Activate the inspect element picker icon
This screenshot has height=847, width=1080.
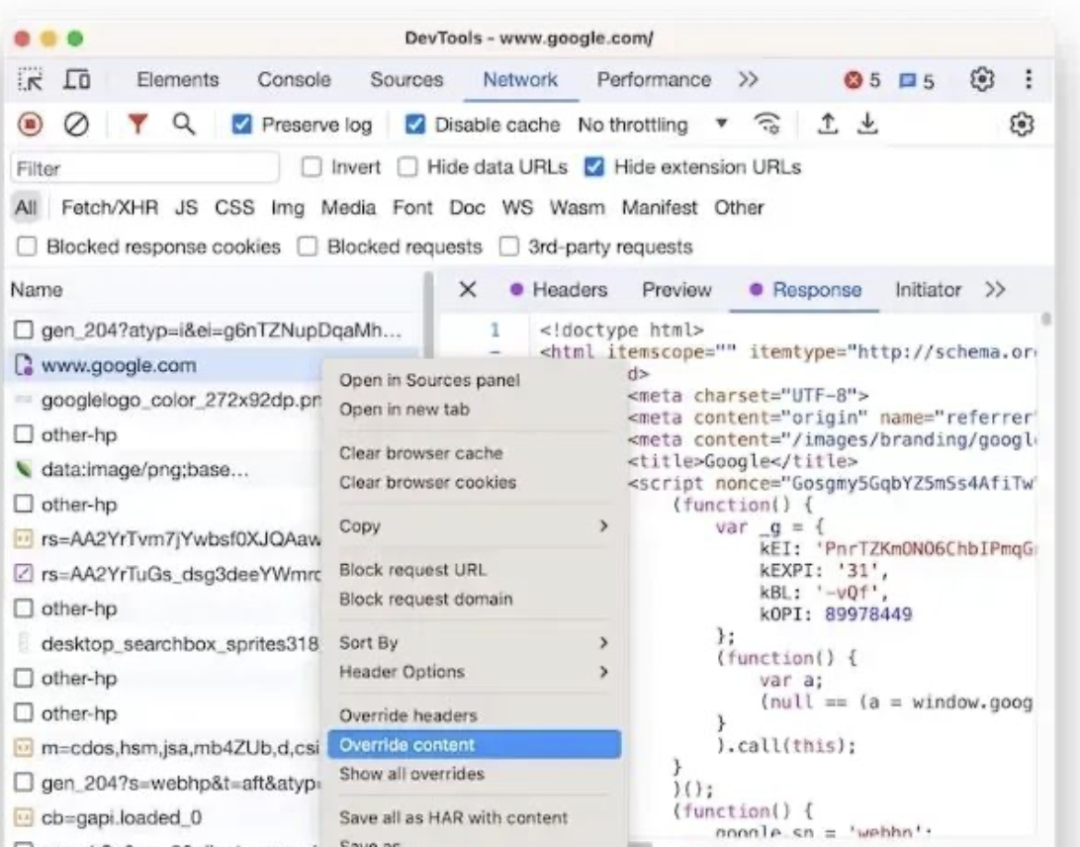coord(30,80)
